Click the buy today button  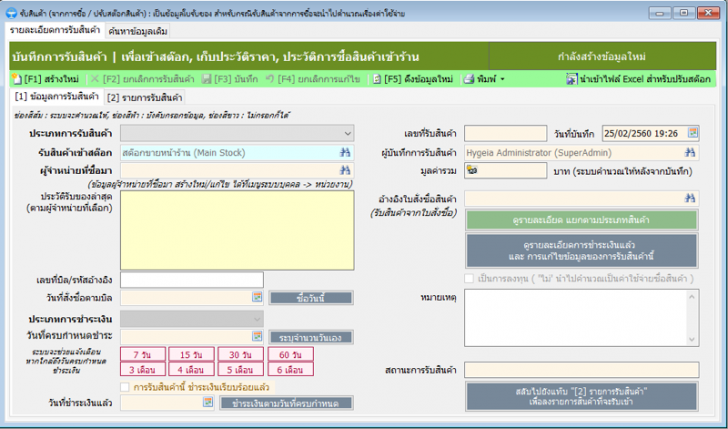(x=311, y=298)
